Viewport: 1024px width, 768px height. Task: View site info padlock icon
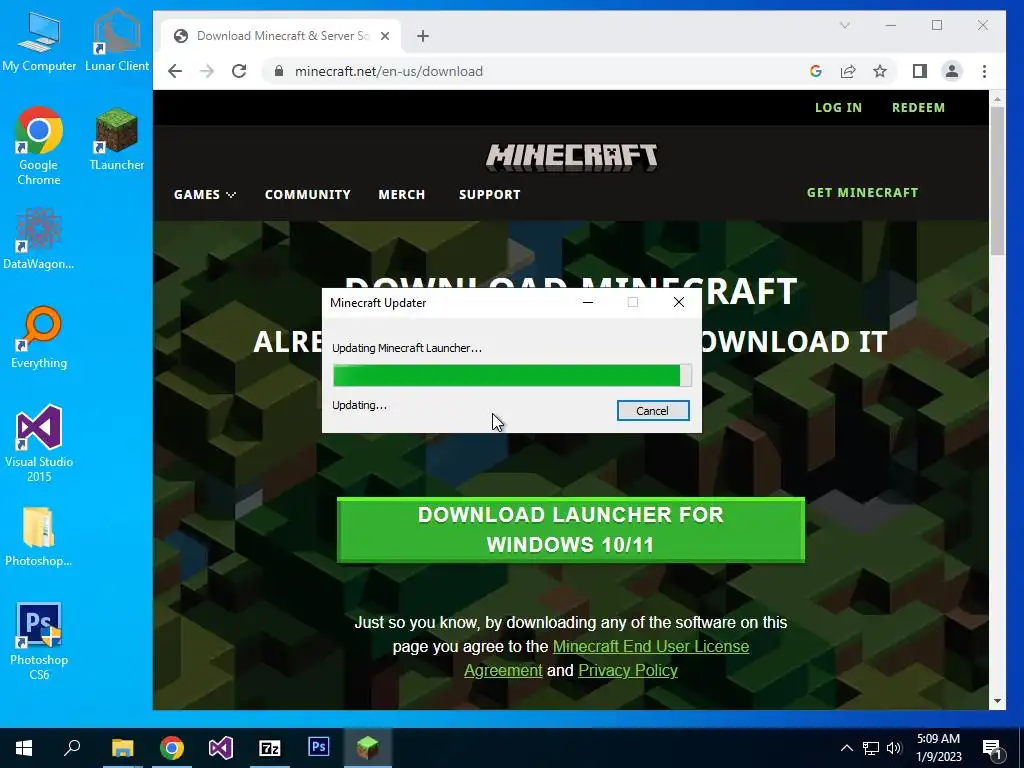[x=279, y=71]
